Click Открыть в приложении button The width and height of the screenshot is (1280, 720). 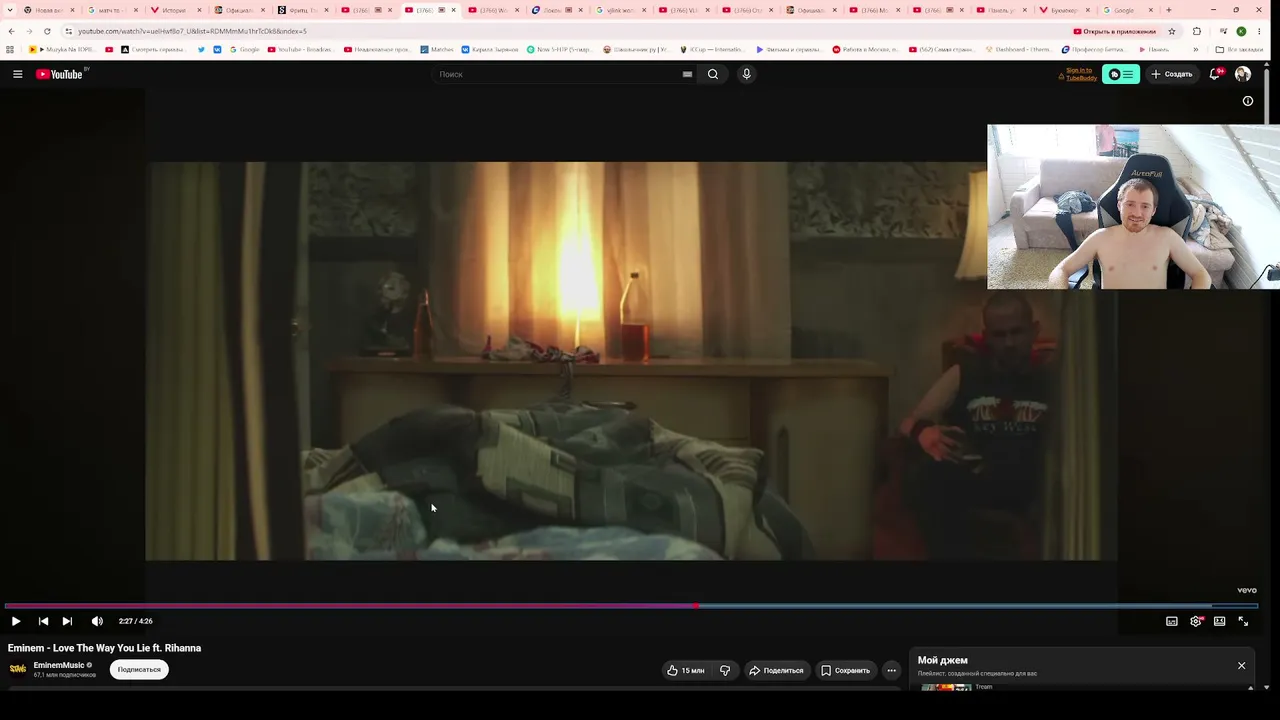point(1114,31)
